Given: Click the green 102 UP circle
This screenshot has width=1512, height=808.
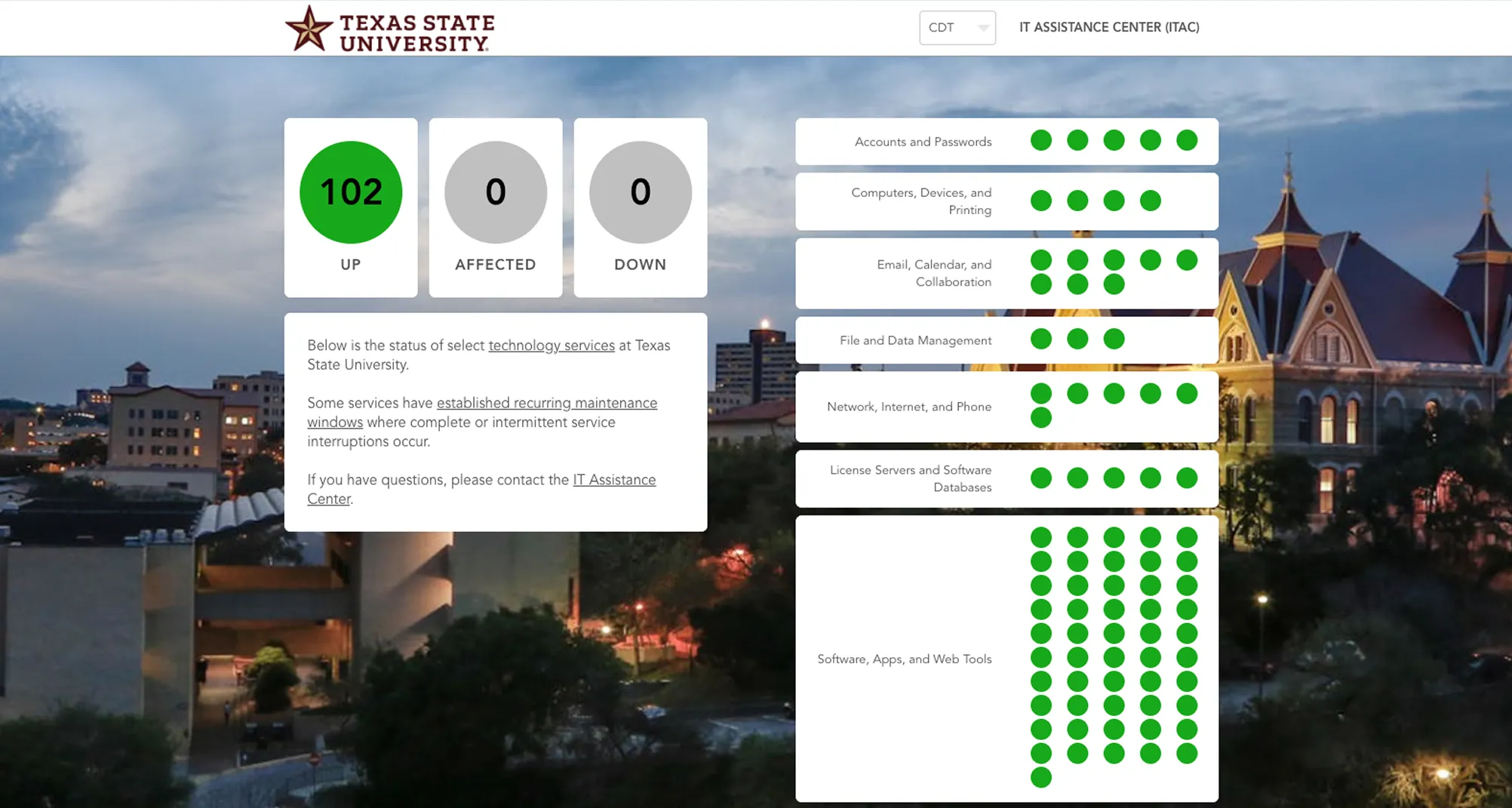Looking at the screenshot, I should point(351,192).
